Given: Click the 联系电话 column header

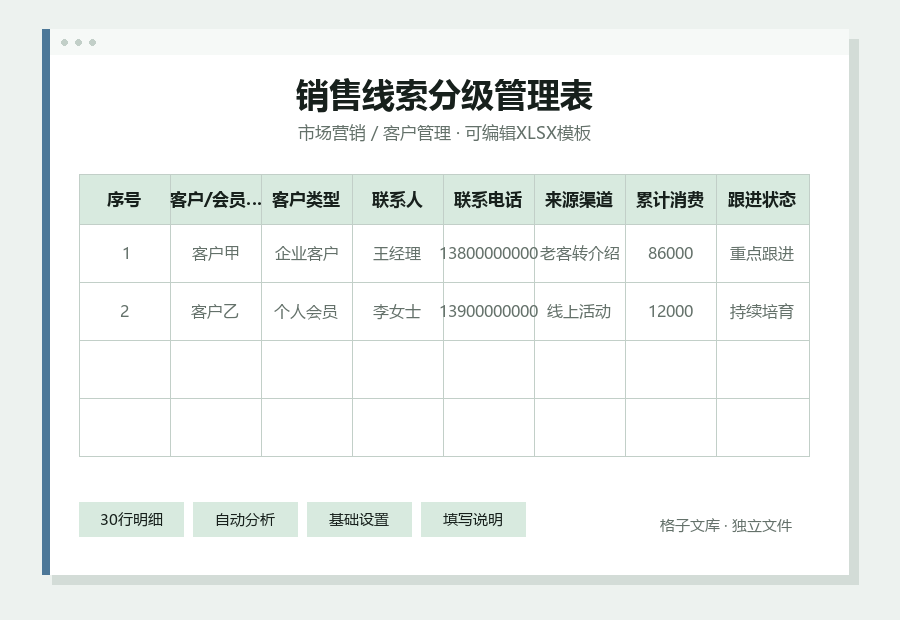Looking at the screenshot, I should tap(488, 200).
